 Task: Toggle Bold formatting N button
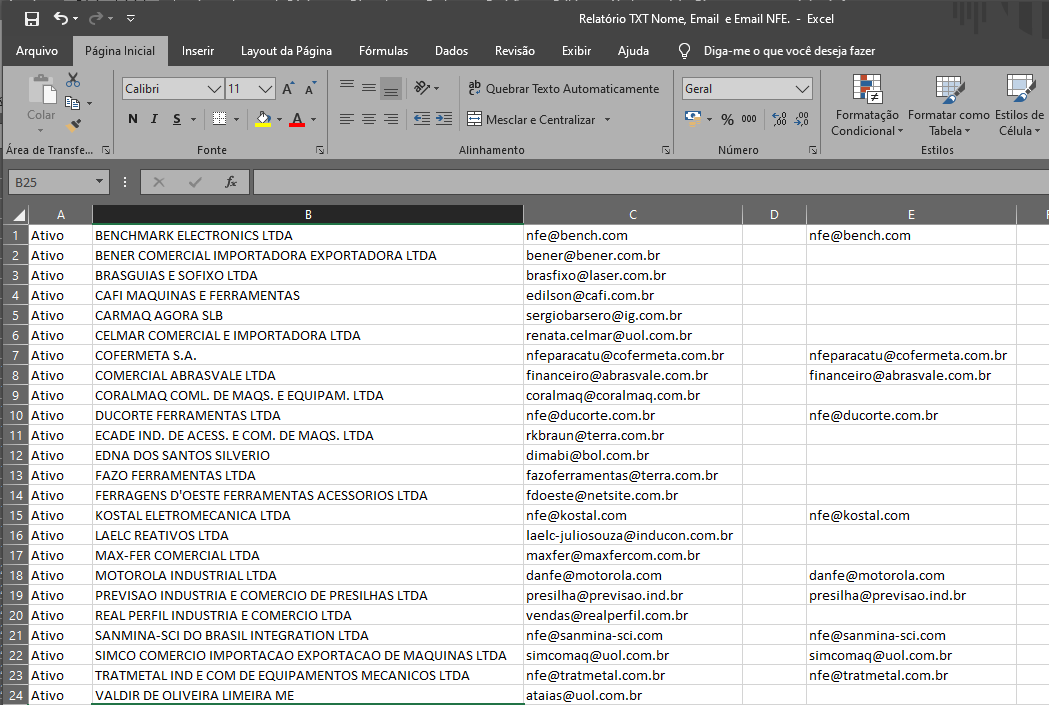point(132,119)
